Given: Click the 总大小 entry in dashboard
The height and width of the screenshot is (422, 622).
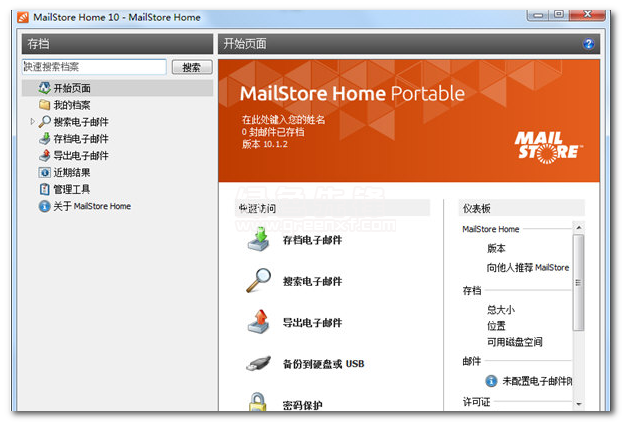Looking at the screenshot, I should click(501, 309).
